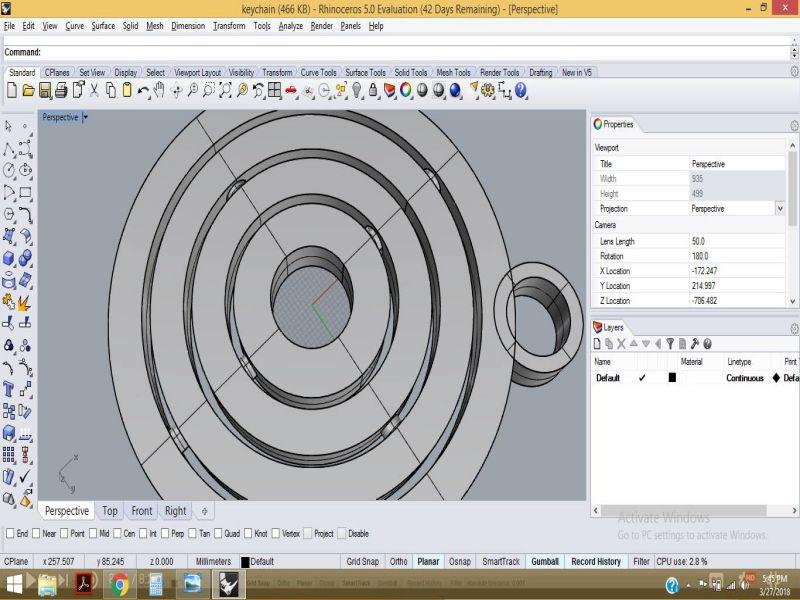800x600 pixels.
Task: Click the Text object tool icon
Action: point(9,389)
